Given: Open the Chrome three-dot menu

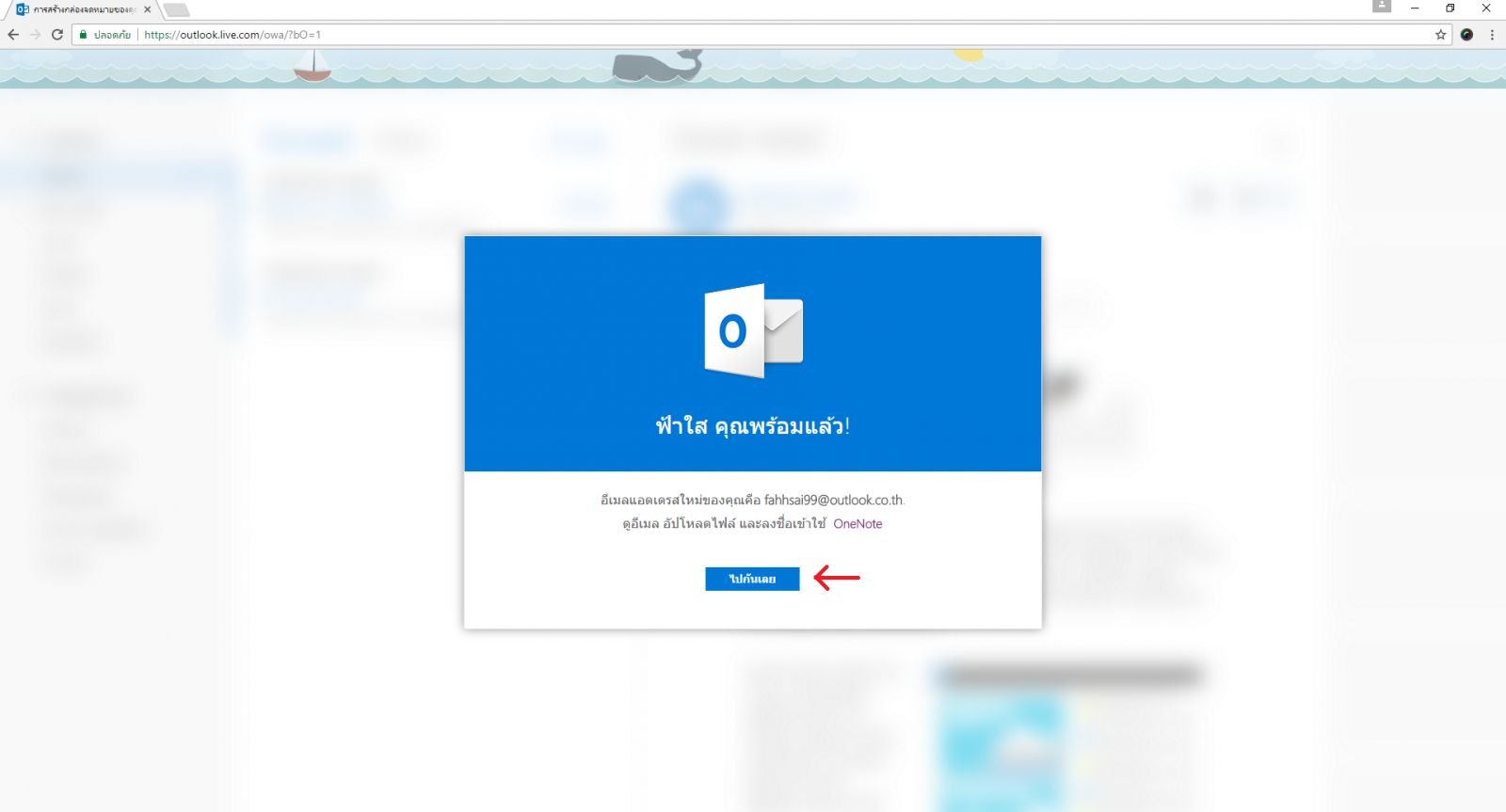Looking at the screenshot, I should [x=1492, y=35].
